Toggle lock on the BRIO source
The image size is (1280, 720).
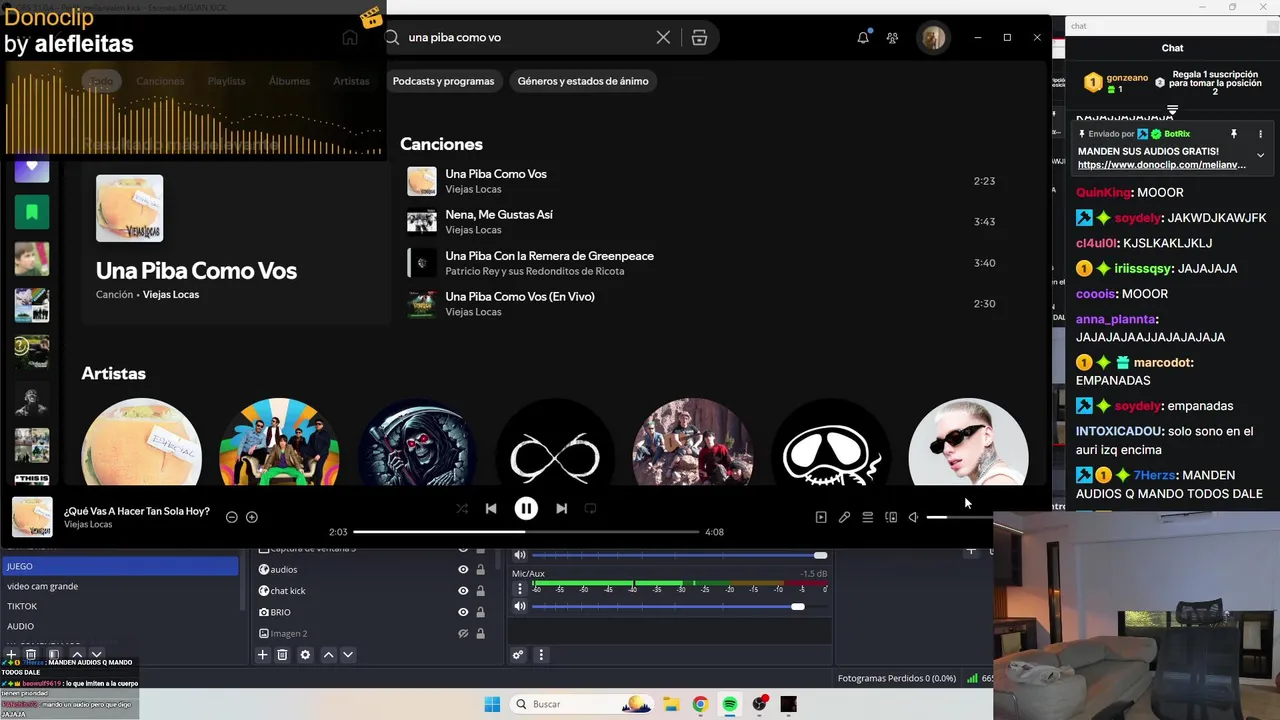point(480,612)
